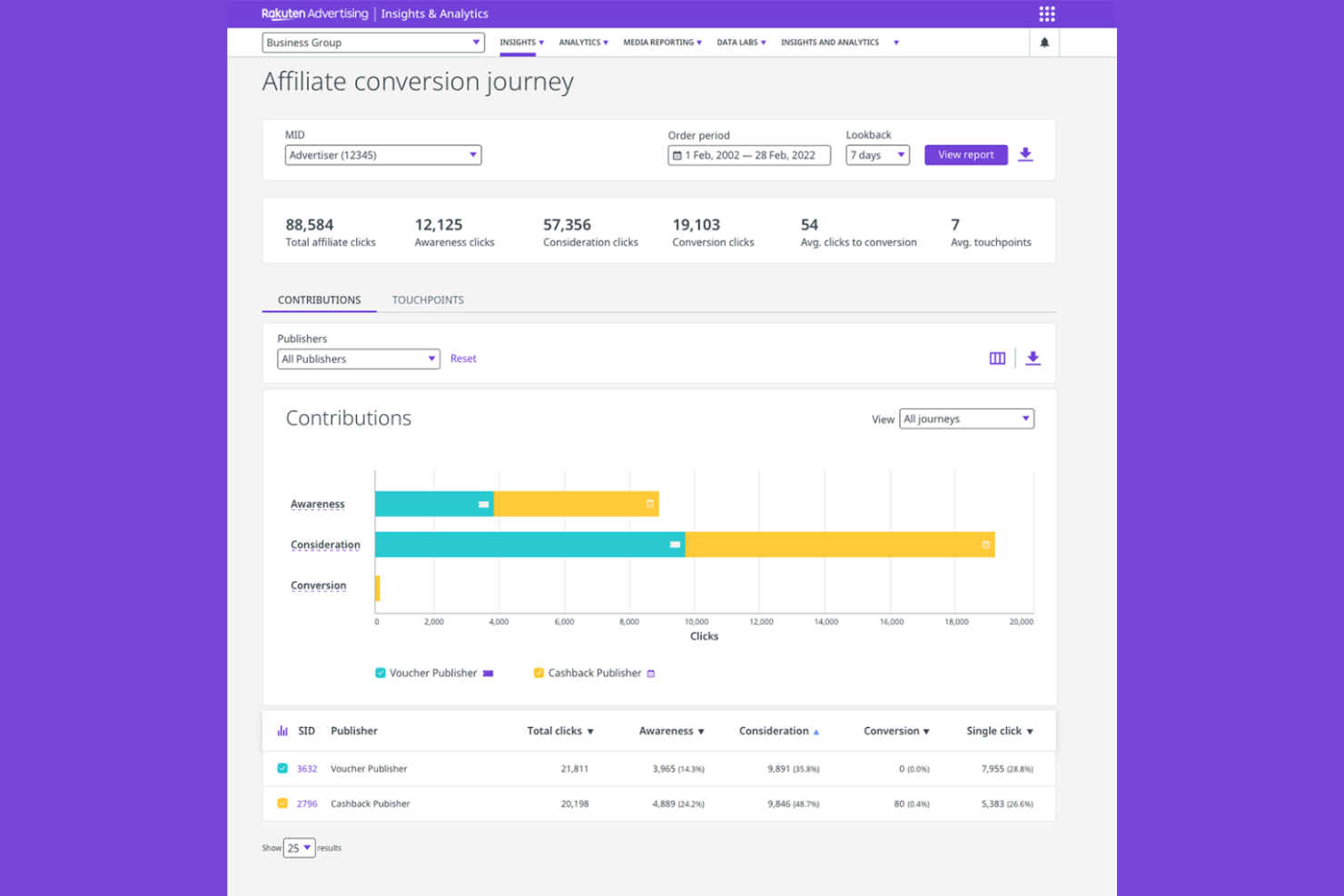The height and width of the screenshot is (896, 1344).
Task: Click cashback icon in Cashback Publisher legend
Action: click(650, 674)
